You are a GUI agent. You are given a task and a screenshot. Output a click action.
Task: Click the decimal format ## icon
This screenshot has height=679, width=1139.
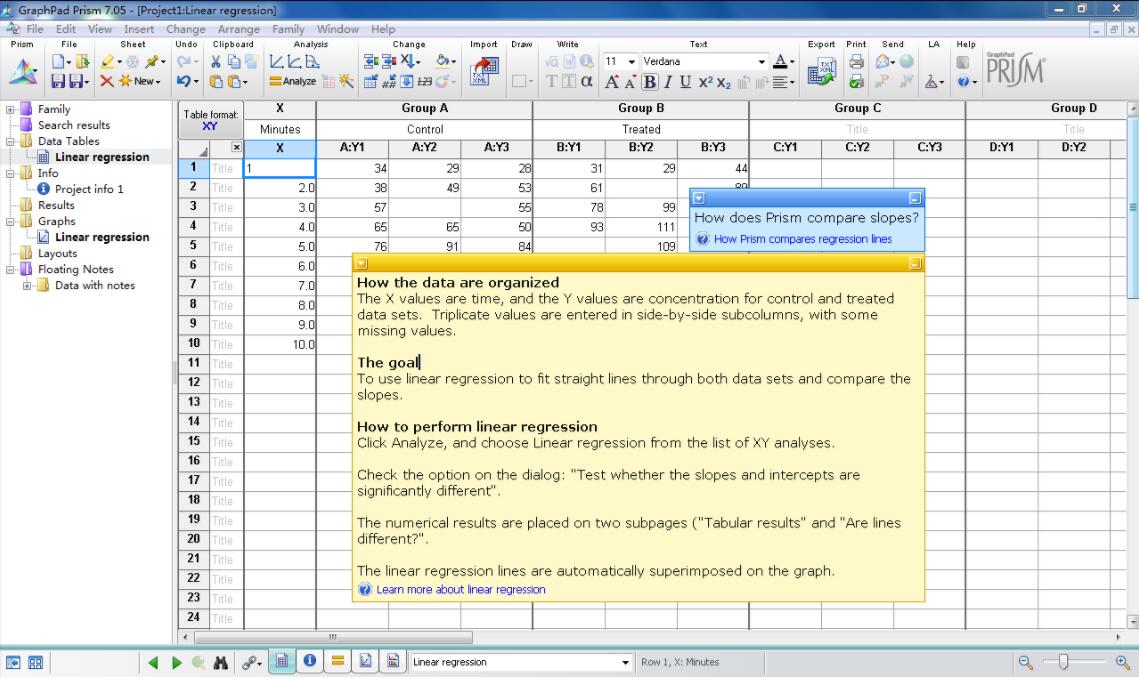tap(389, 81)
